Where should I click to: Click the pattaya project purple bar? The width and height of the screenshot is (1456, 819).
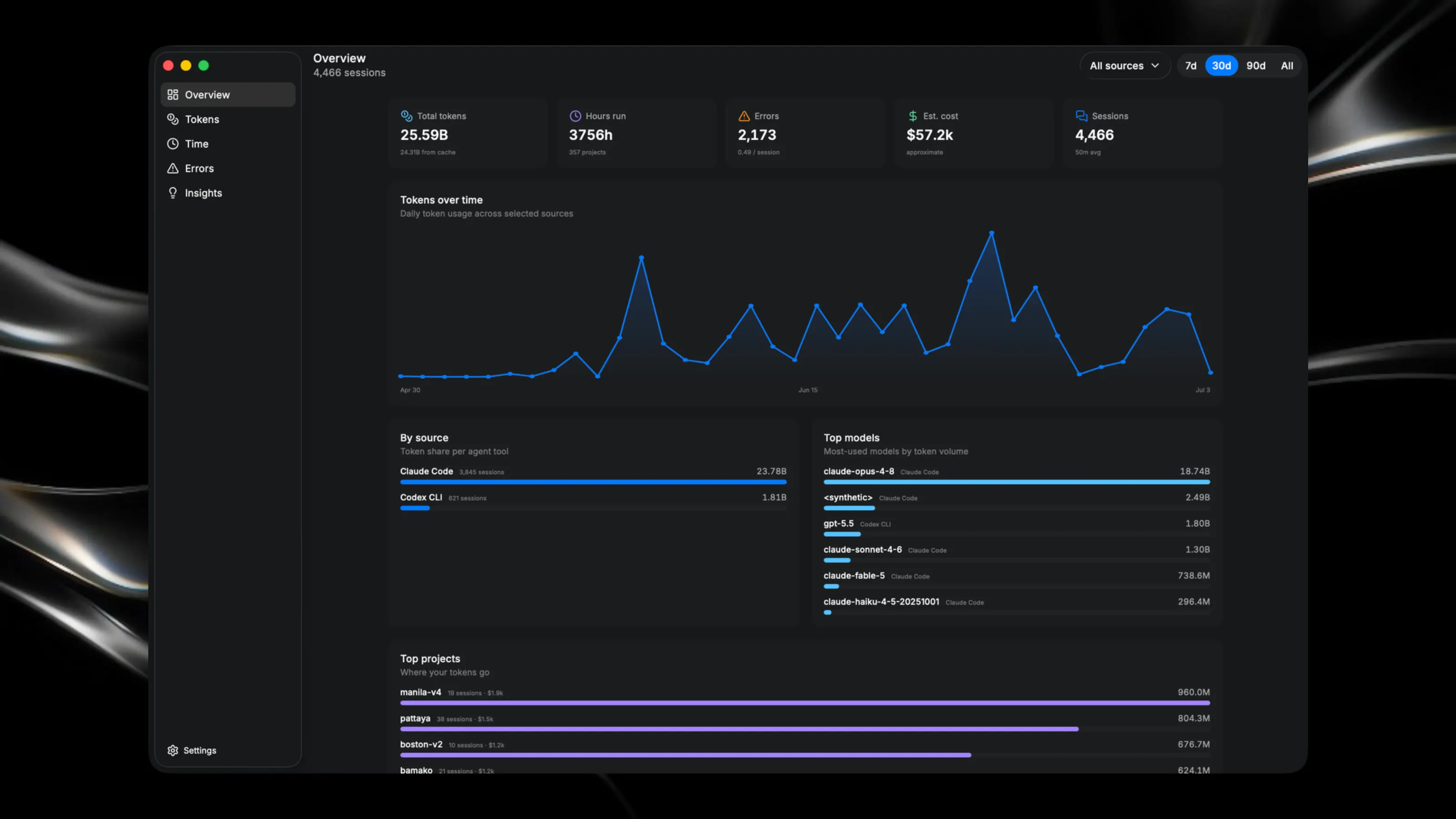[739, 729]
